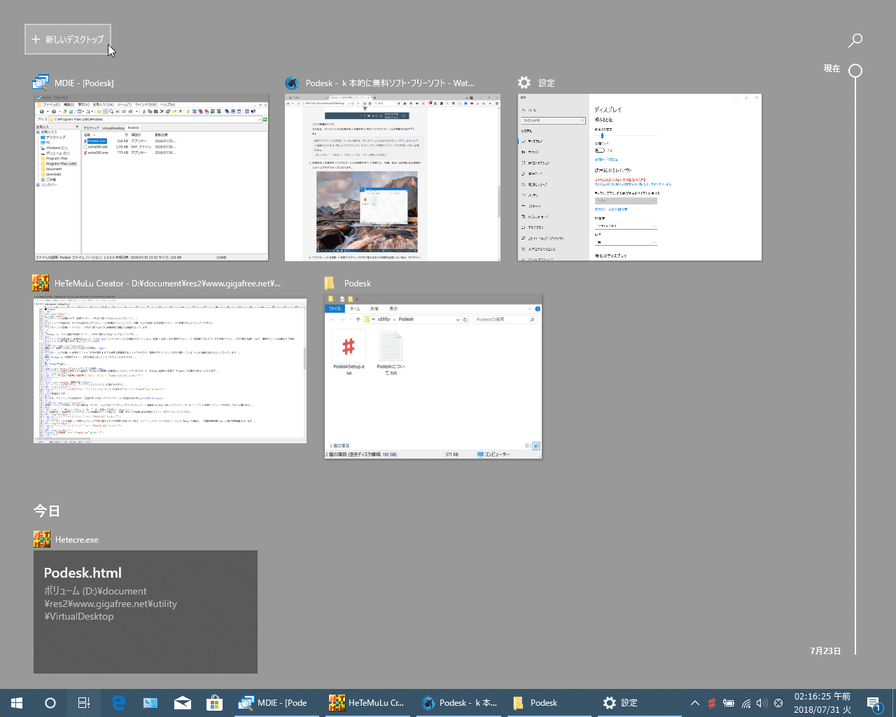The height and width of the screenshot is (717, 896).
Task: Switch to MDIE taskbar button
Action: click(277, 703)
